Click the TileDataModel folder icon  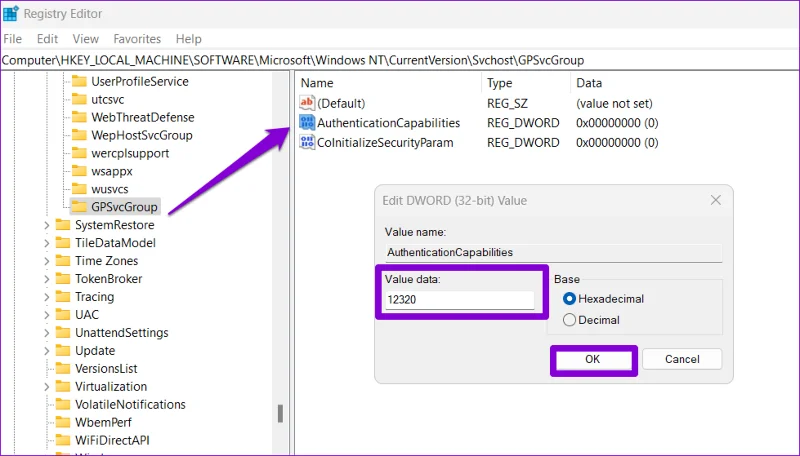click(63, 243)
